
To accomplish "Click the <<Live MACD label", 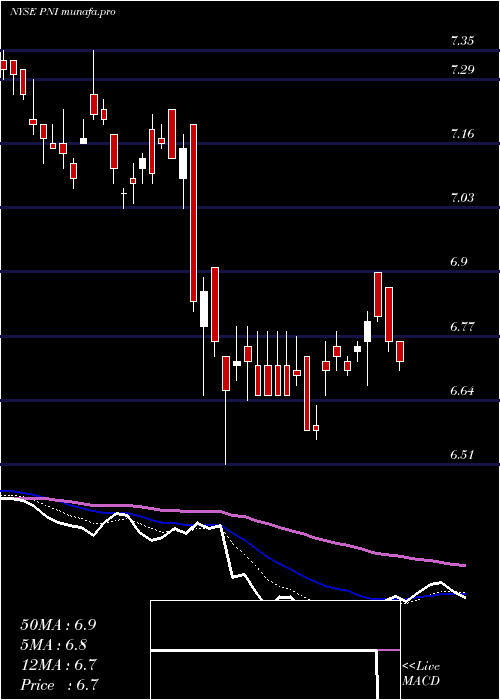I will (421, 674).
